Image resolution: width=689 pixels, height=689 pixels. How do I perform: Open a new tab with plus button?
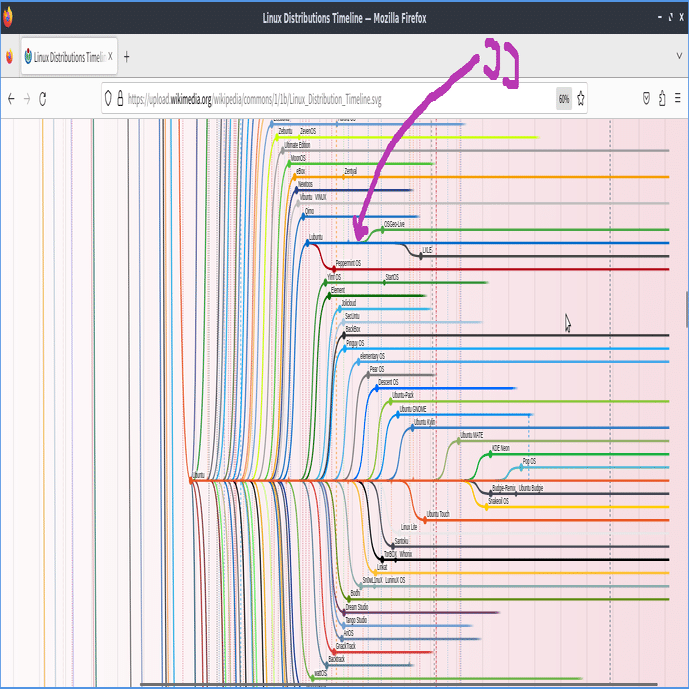coord(127,57)
